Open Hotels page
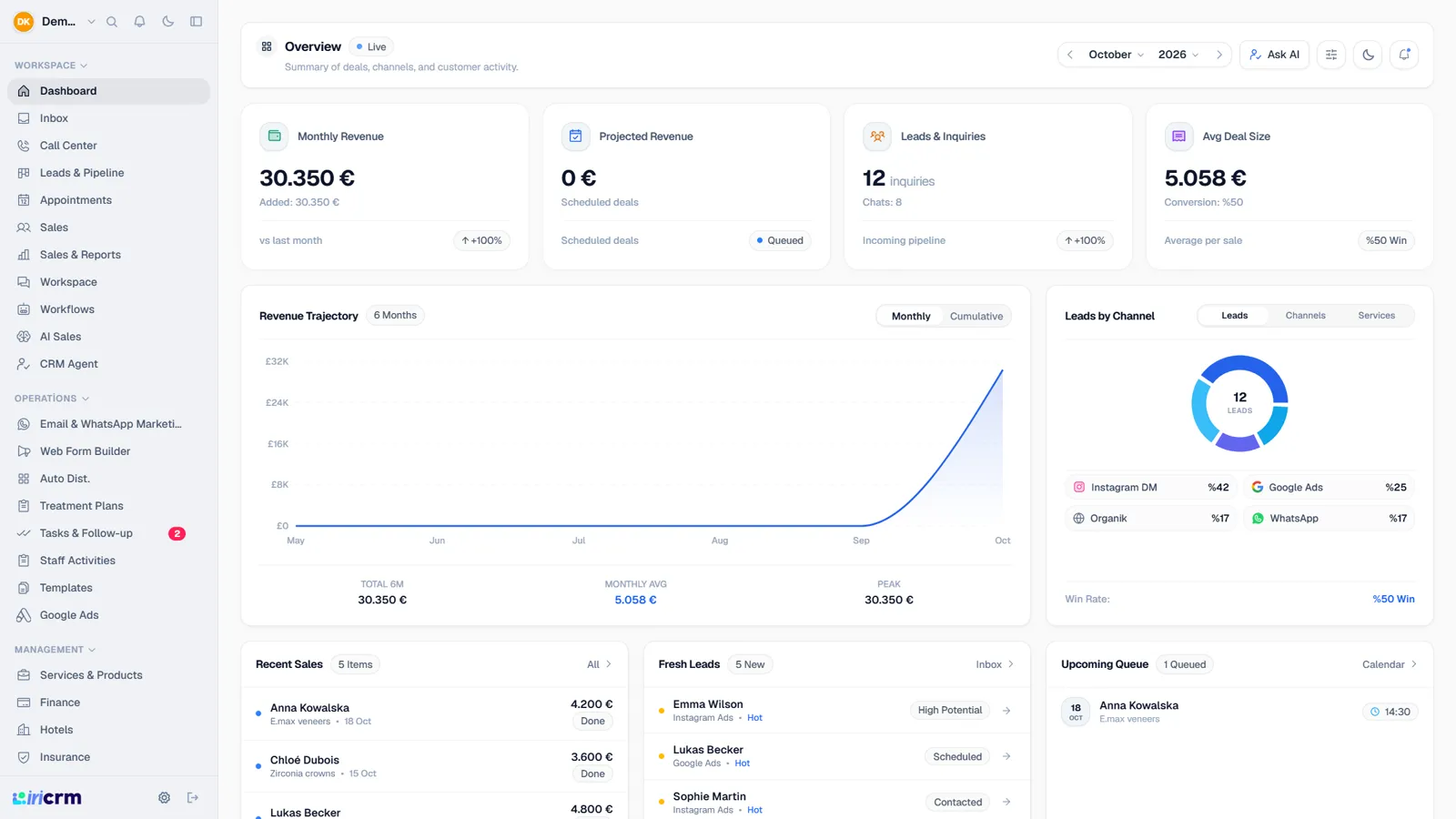This screenshot has height=819, width=1456. coord(108,730)
